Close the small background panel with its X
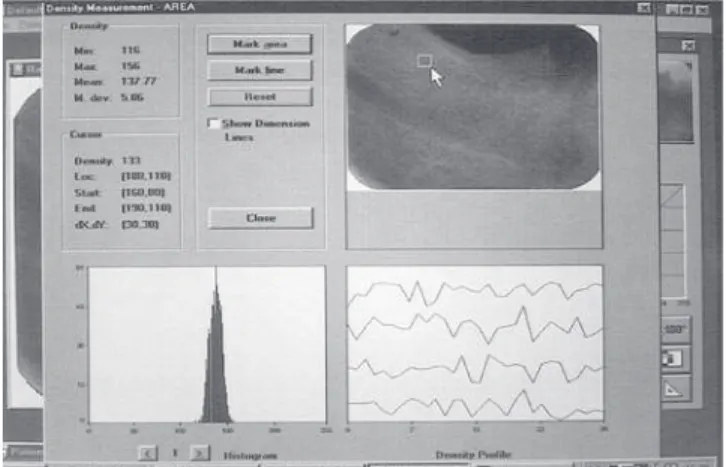The width and height of the screenshot is (726, 467). [x=688, y=45]
